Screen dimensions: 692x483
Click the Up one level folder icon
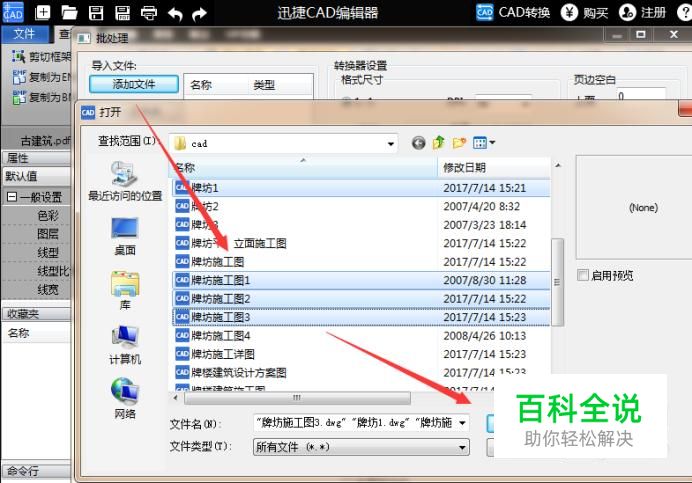point(439,143)
